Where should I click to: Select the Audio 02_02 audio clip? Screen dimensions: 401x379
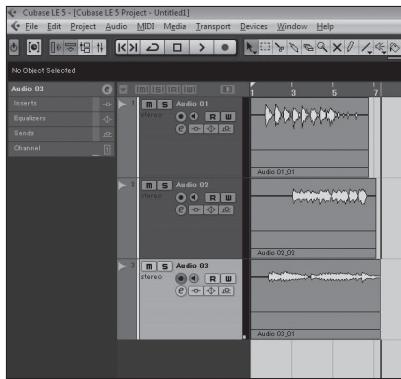tap(313, 218)
